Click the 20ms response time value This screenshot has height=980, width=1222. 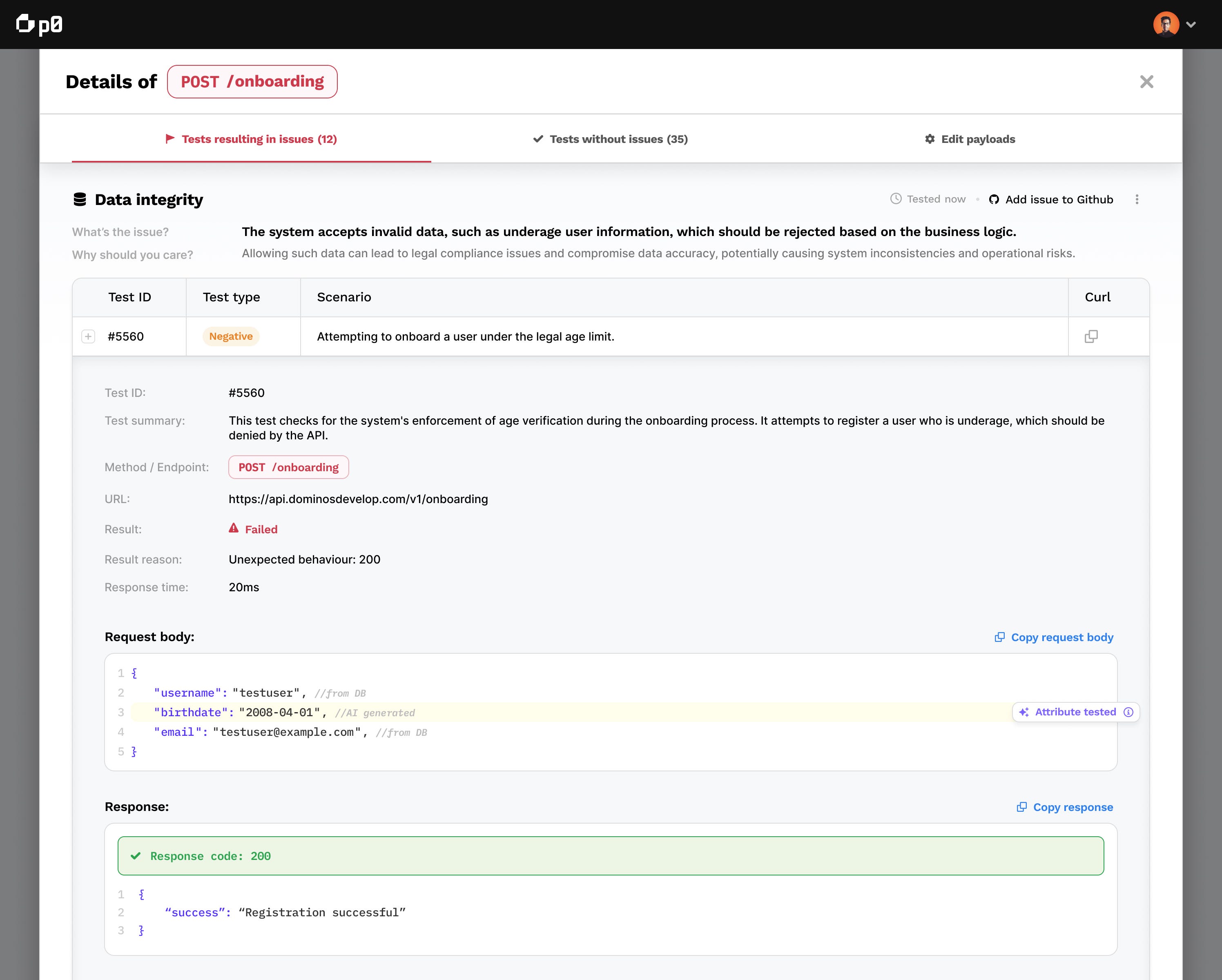click(244, 587)
